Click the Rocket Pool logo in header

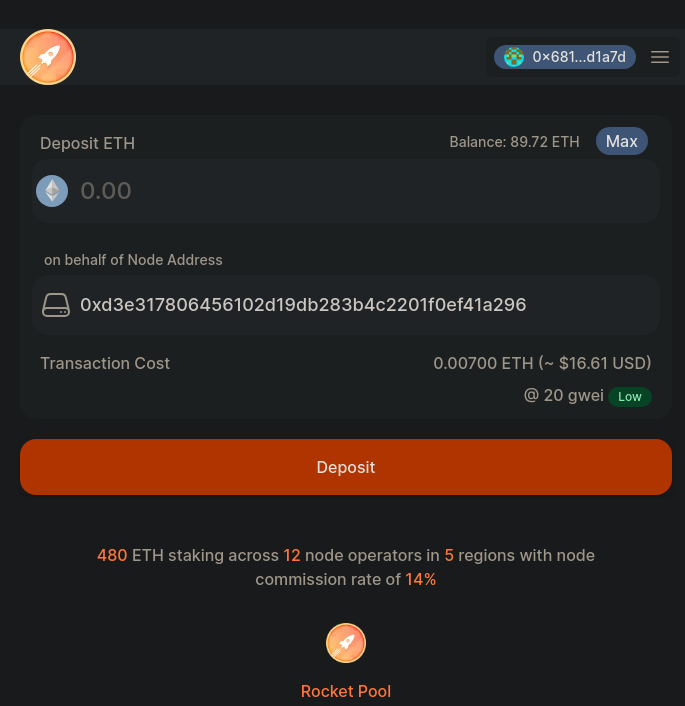48,57
